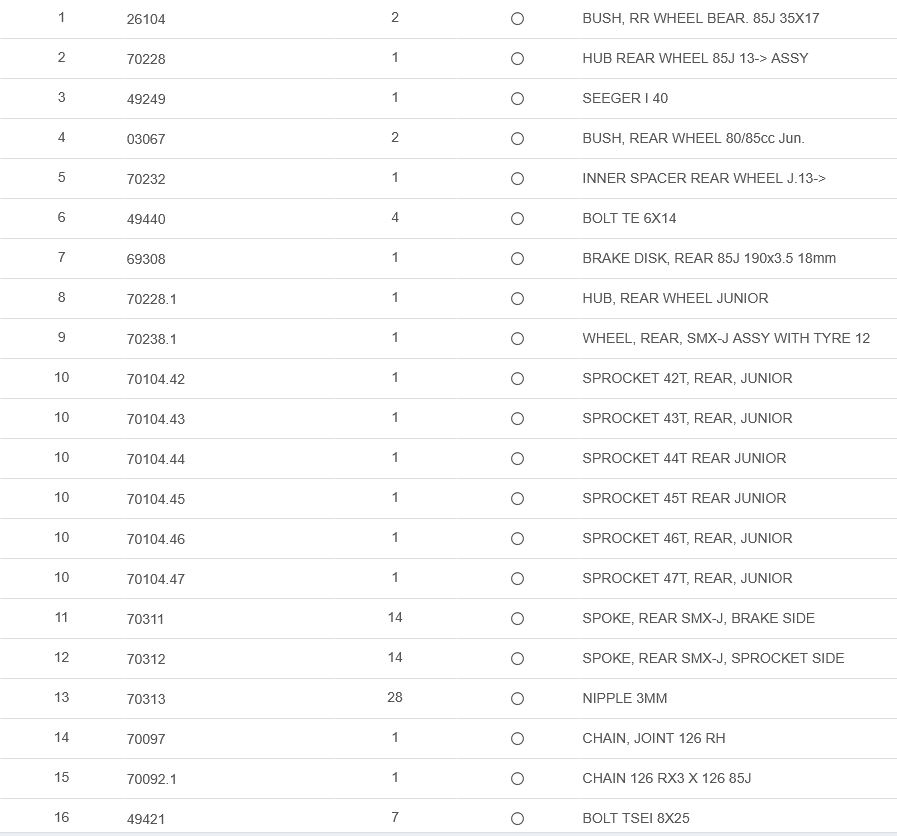This screenshot has height=836, width=897.
Task: Select the circle for BOLT TSEI 8X25
Action: point(517,819)
